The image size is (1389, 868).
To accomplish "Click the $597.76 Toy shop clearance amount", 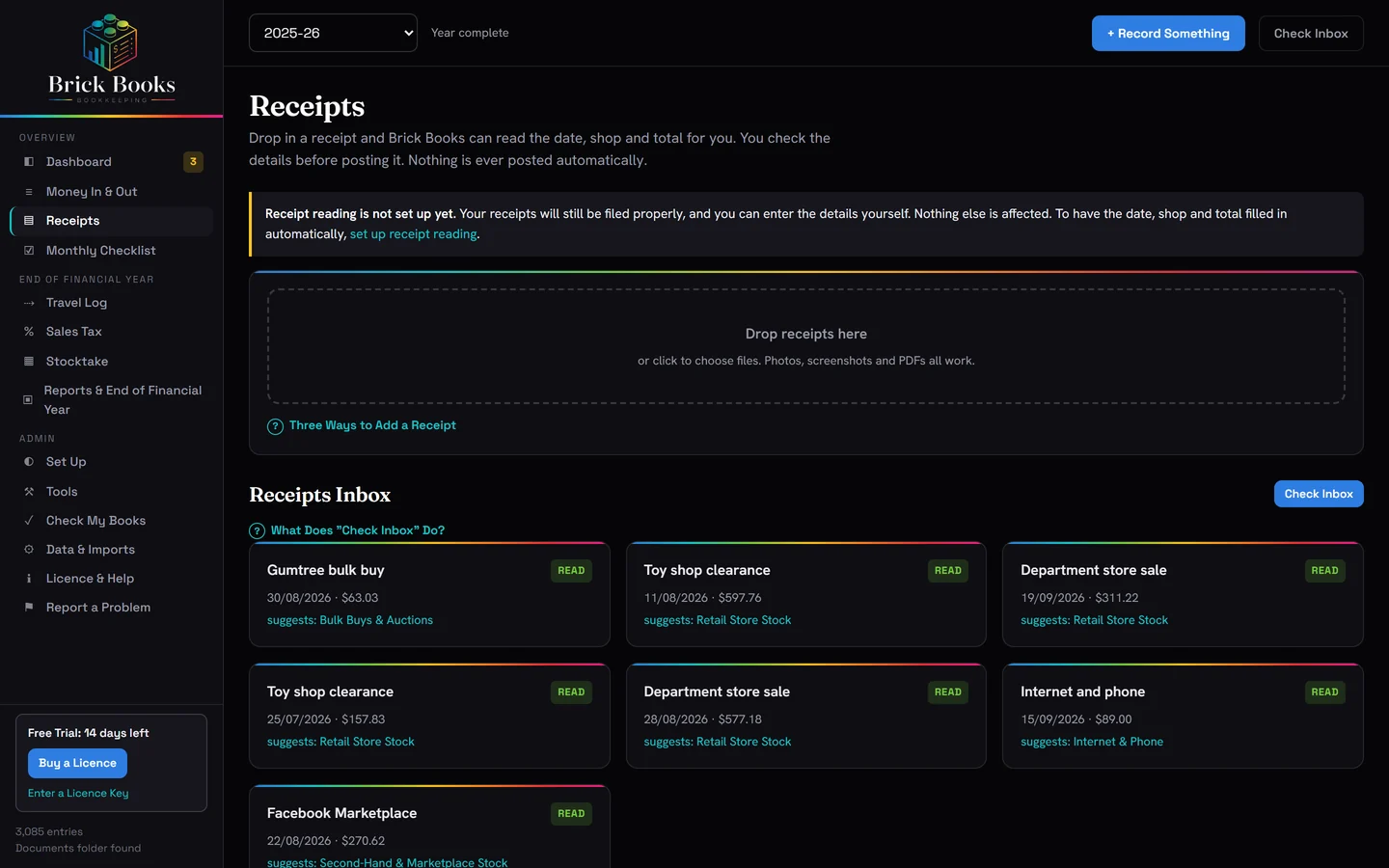I will tap(740, 598).
